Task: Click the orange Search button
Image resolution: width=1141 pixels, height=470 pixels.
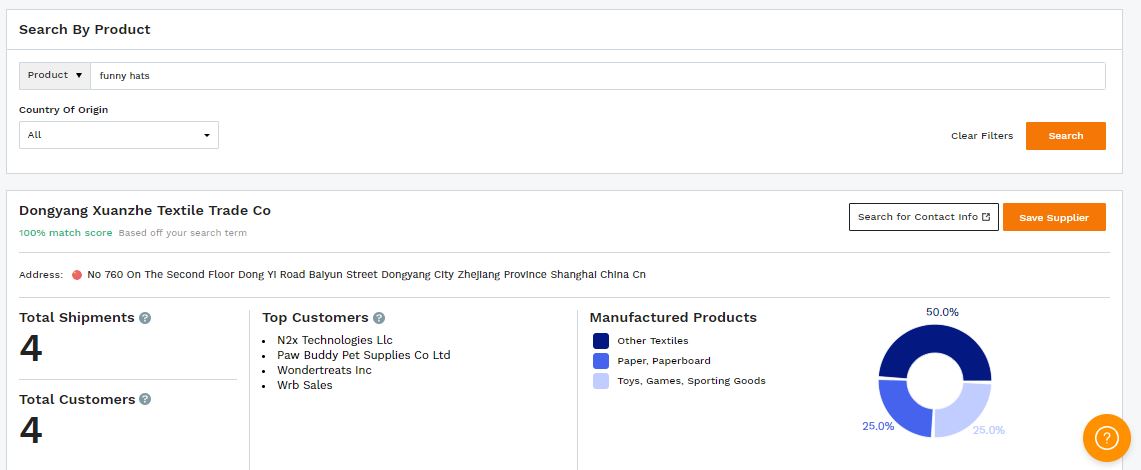Action: (x=1065, y=136)
